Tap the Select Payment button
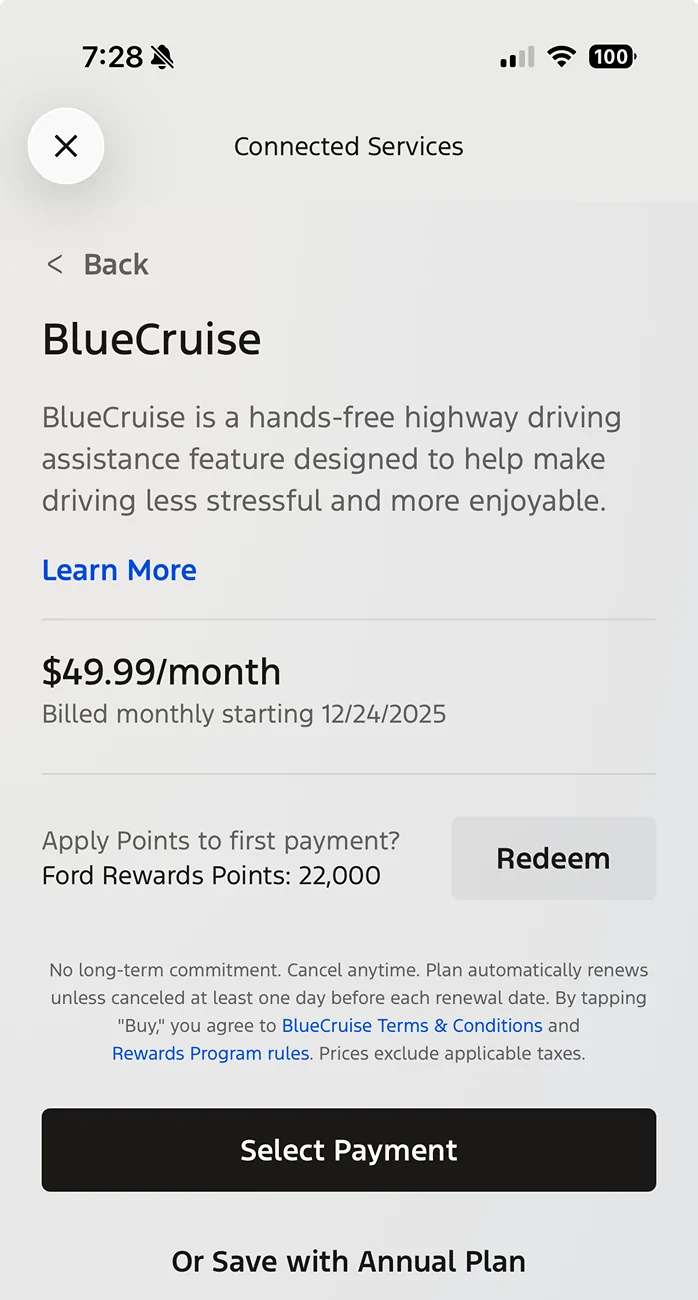 [348, 1150]
